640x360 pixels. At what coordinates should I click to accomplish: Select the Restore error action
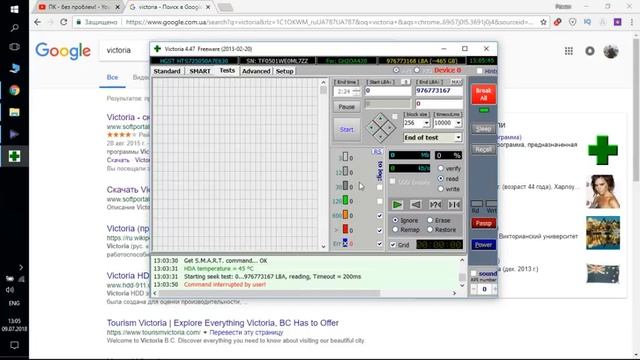[430, 230]
